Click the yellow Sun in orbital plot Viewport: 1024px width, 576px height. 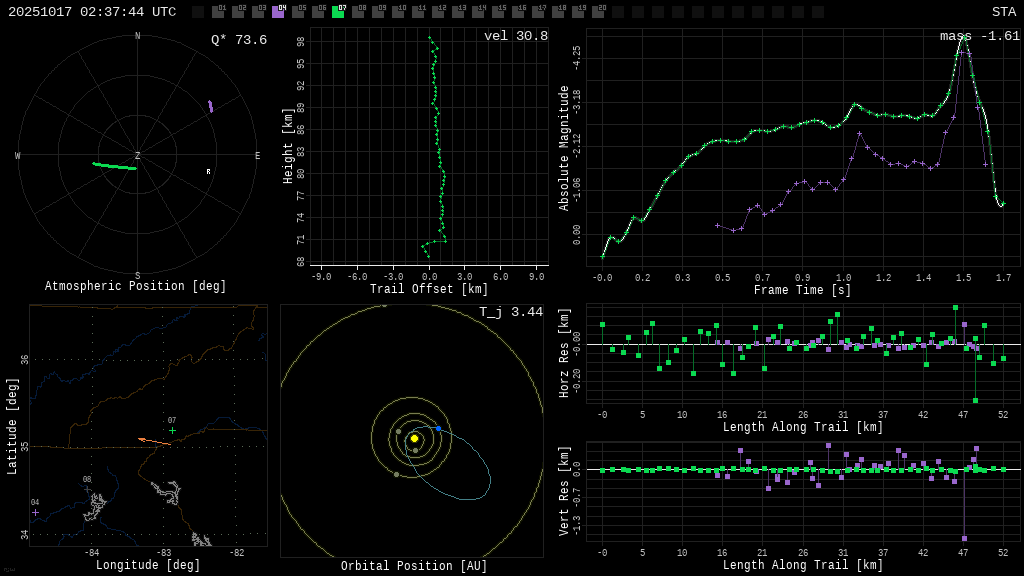[414, 438]
